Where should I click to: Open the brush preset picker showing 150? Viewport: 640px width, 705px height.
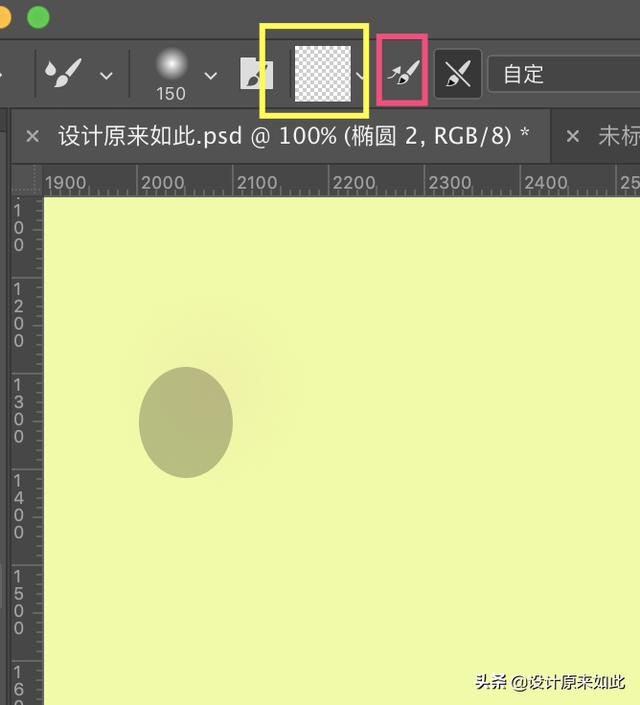pyautogui.click(x=171, y=75)
